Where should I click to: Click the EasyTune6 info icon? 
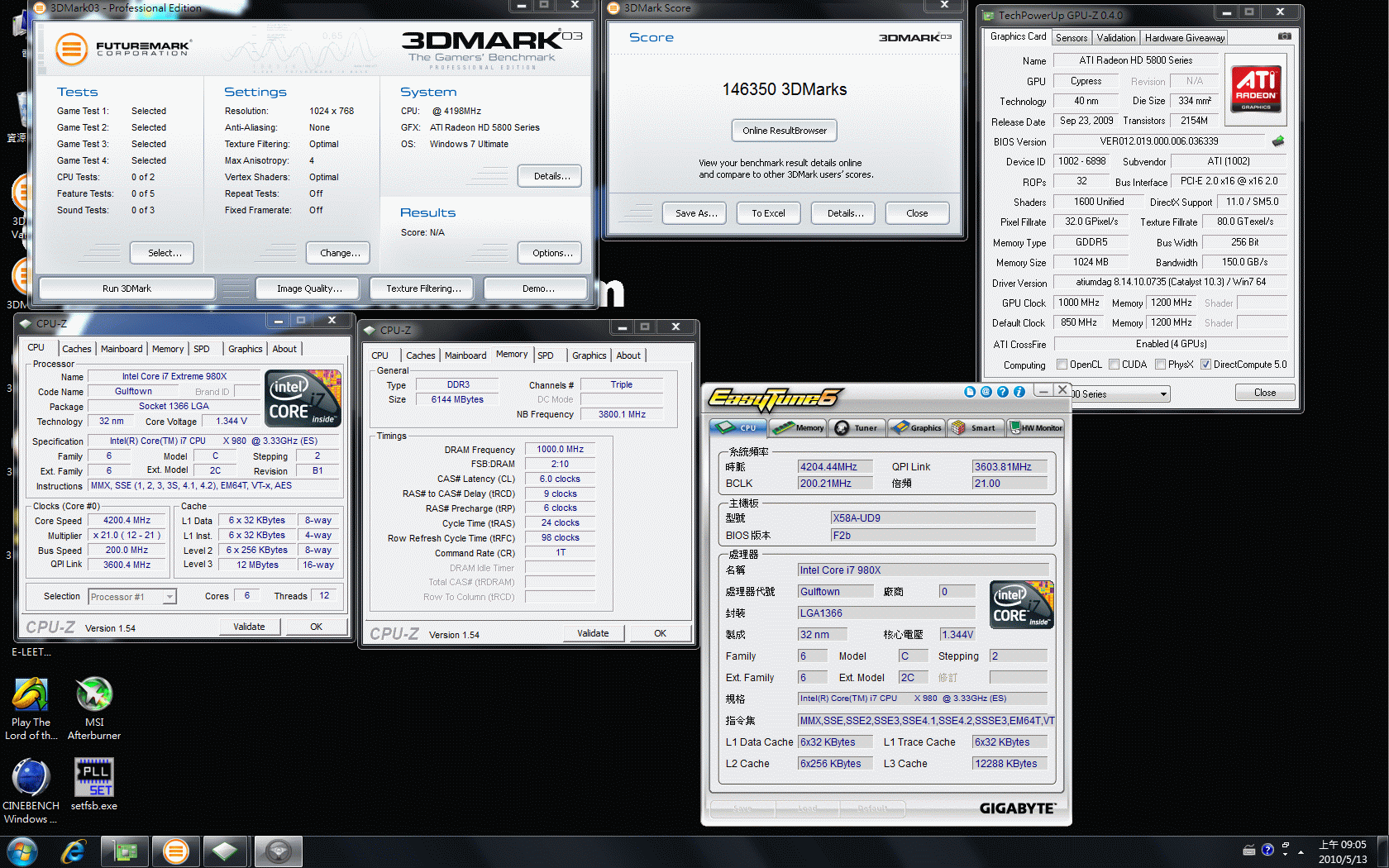click(1019, 392)
